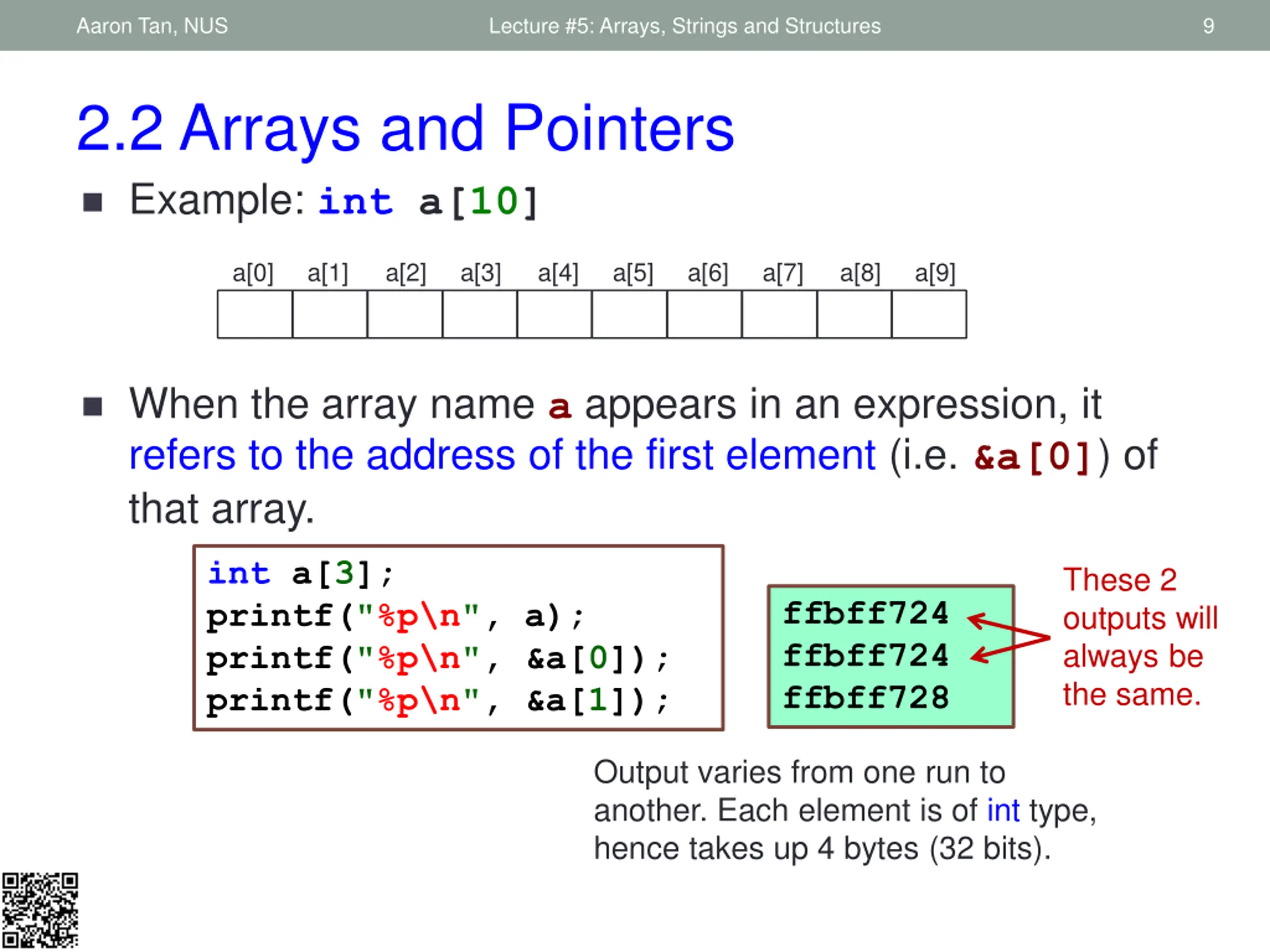Select the a[4] array box

pyautogui.click(x=555, y=314)
